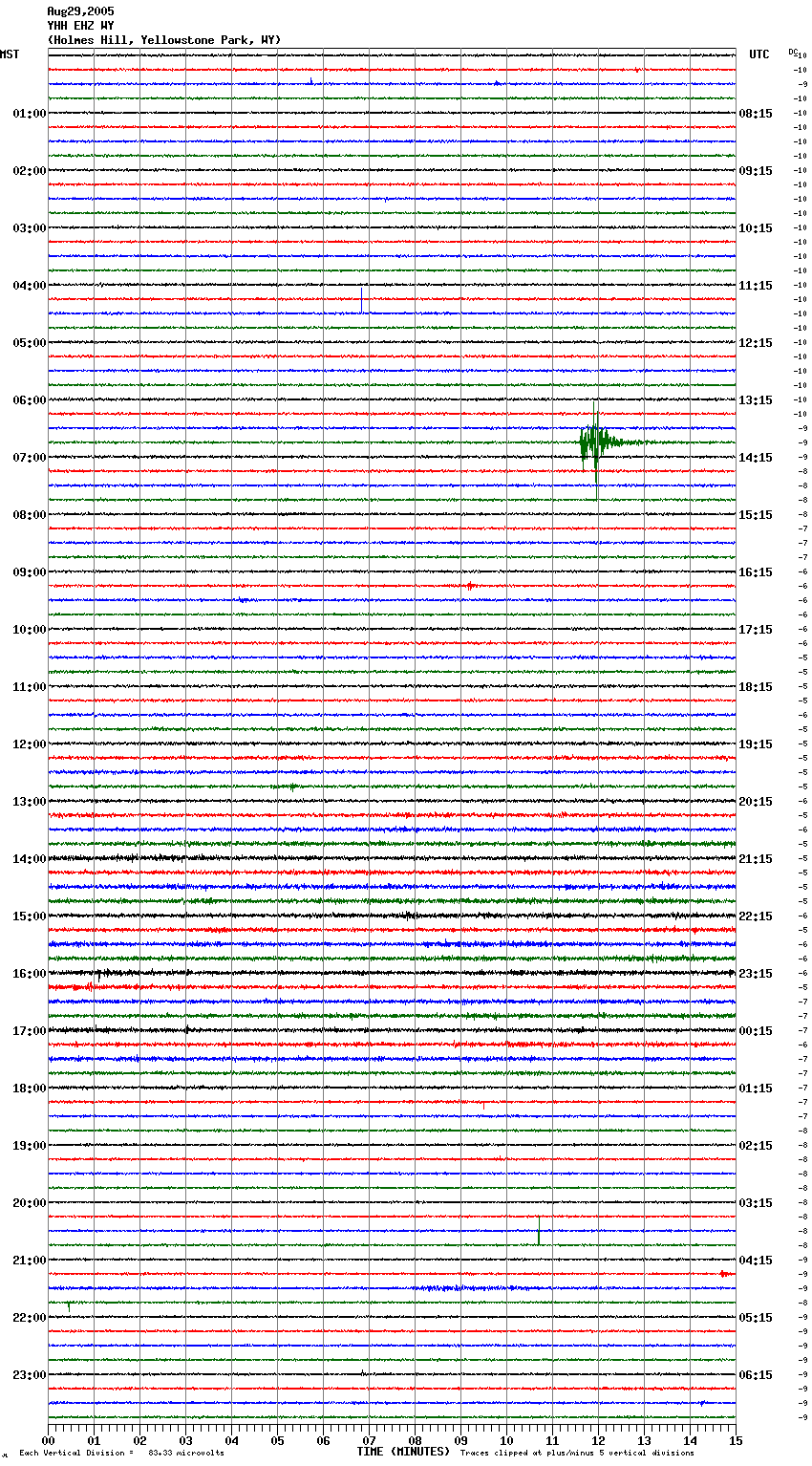
Task: Click the 13:15 UTC time label
Action: click(756, 400)
